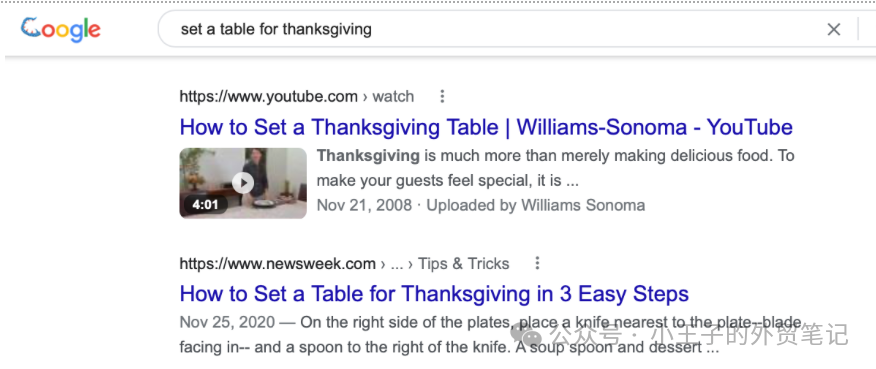This screenshot has width=876, height=369.
Task: Click the '...' breadcrumb segment after newsweek.com
Action: click(x=397, y=265)
